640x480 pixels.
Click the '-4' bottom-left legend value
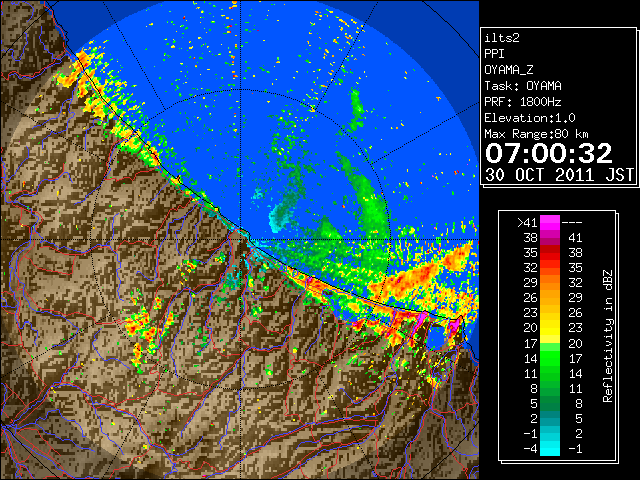tap(530, 449)
